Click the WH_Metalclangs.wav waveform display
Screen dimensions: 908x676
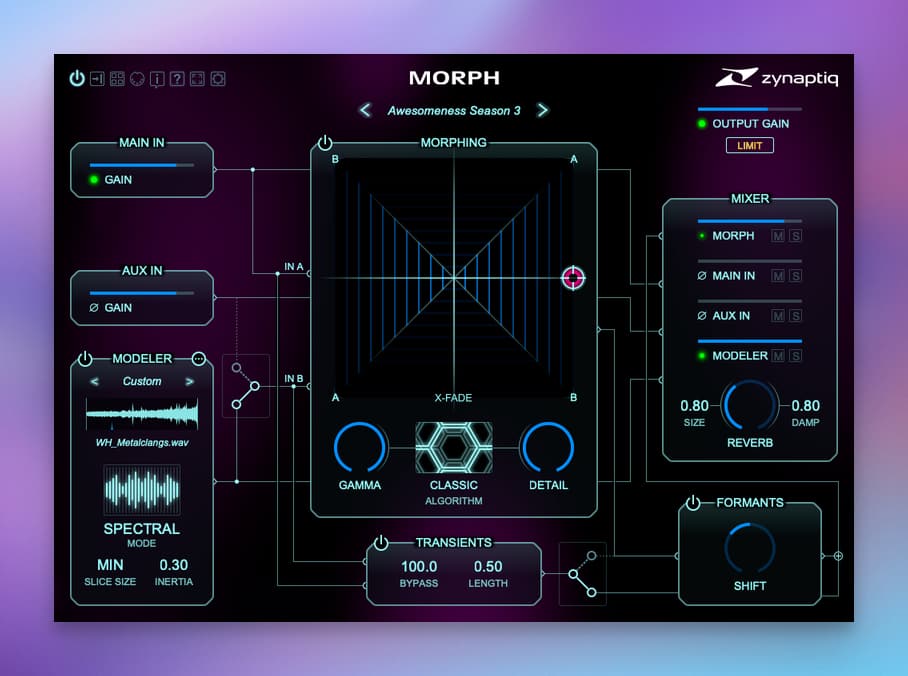click(142, 414)
